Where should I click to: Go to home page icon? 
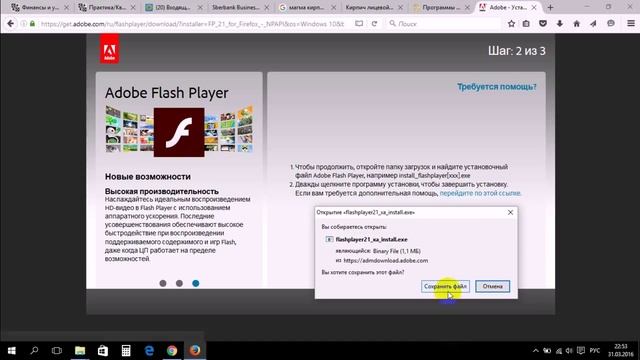[576, 24]
